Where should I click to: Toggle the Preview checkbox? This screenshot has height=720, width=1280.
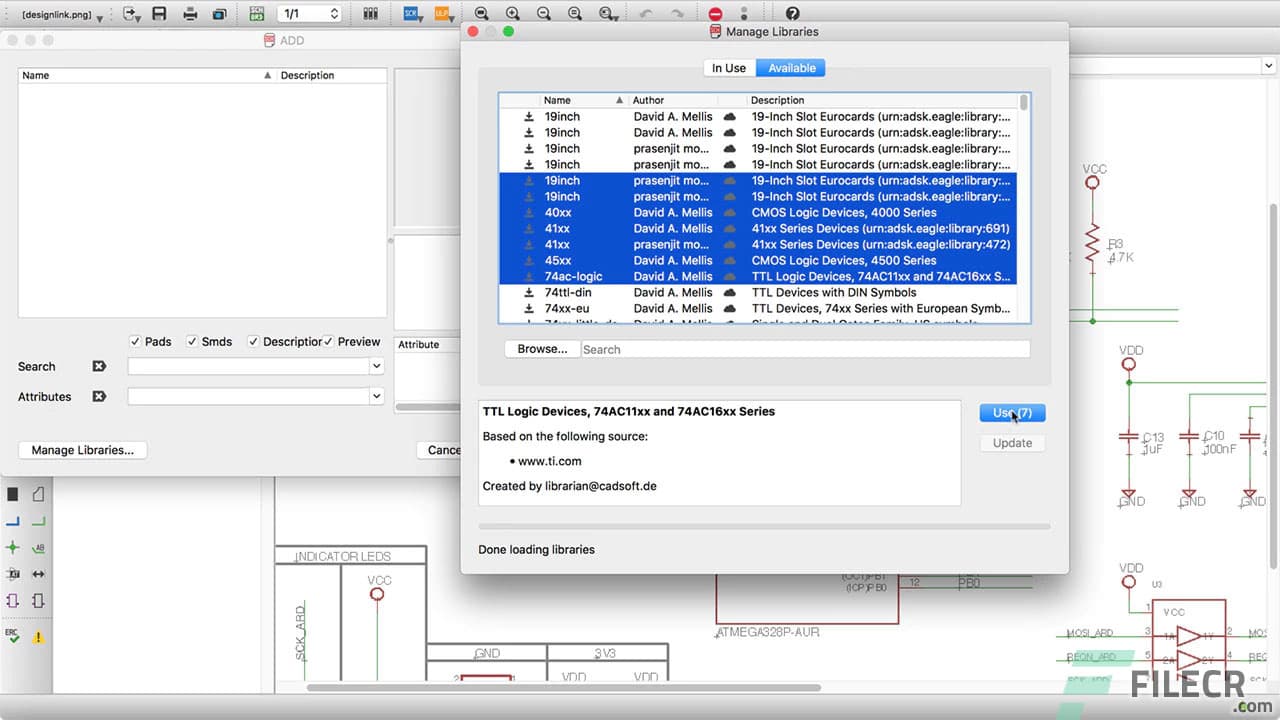328,342
